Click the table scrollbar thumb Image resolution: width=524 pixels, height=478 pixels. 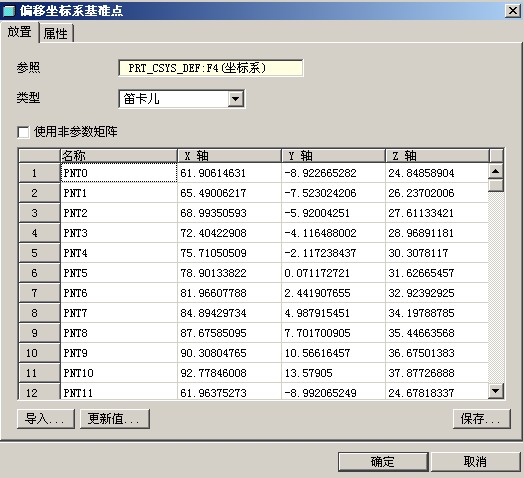coord(496,185)
